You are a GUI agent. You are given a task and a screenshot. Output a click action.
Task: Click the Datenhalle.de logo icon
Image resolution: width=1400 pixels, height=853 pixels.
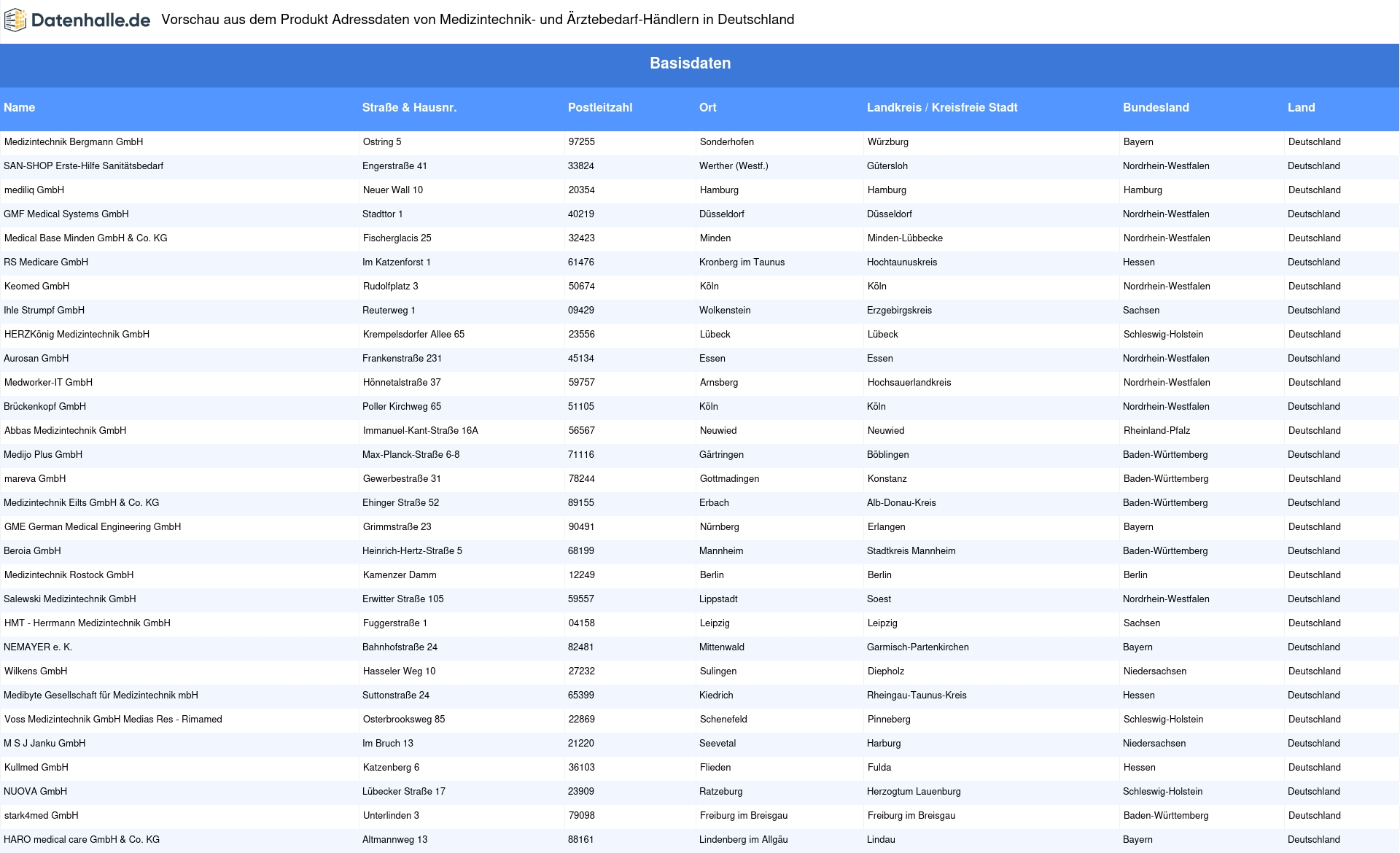[15, 20]
